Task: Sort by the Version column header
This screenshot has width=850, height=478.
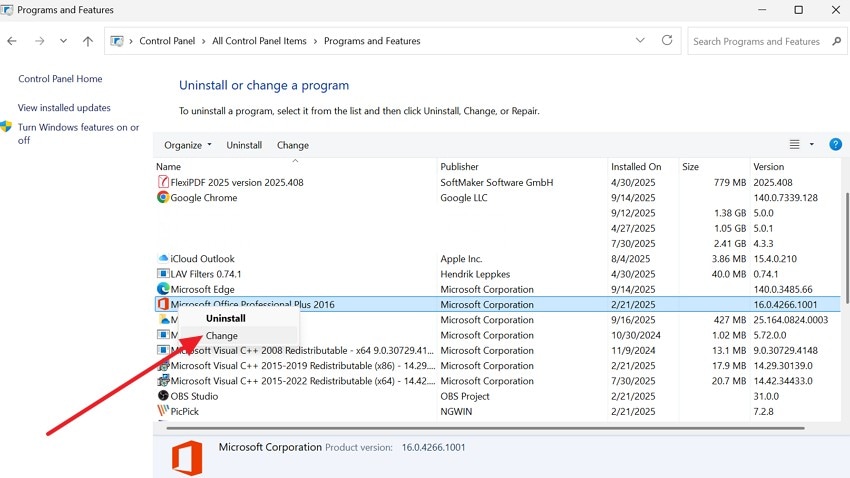Action: point(768,167)
